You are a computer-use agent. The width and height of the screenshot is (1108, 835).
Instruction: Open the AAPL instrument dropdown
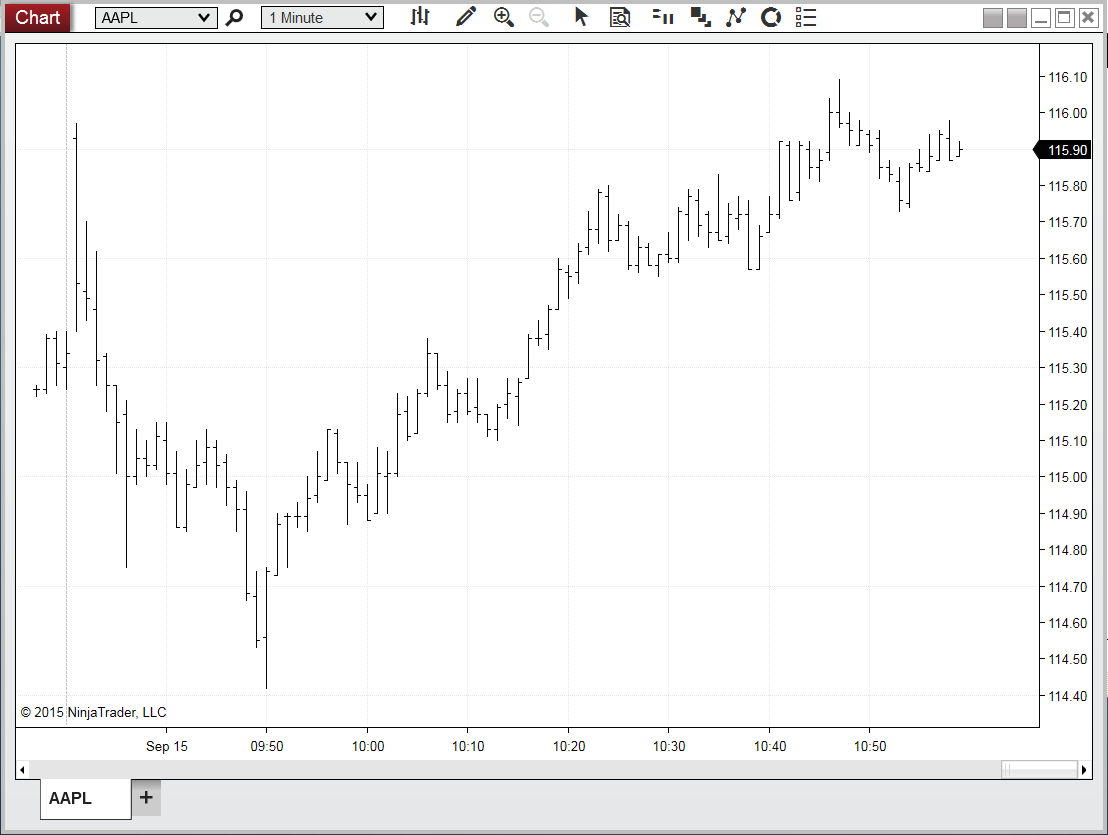[155, 18]
